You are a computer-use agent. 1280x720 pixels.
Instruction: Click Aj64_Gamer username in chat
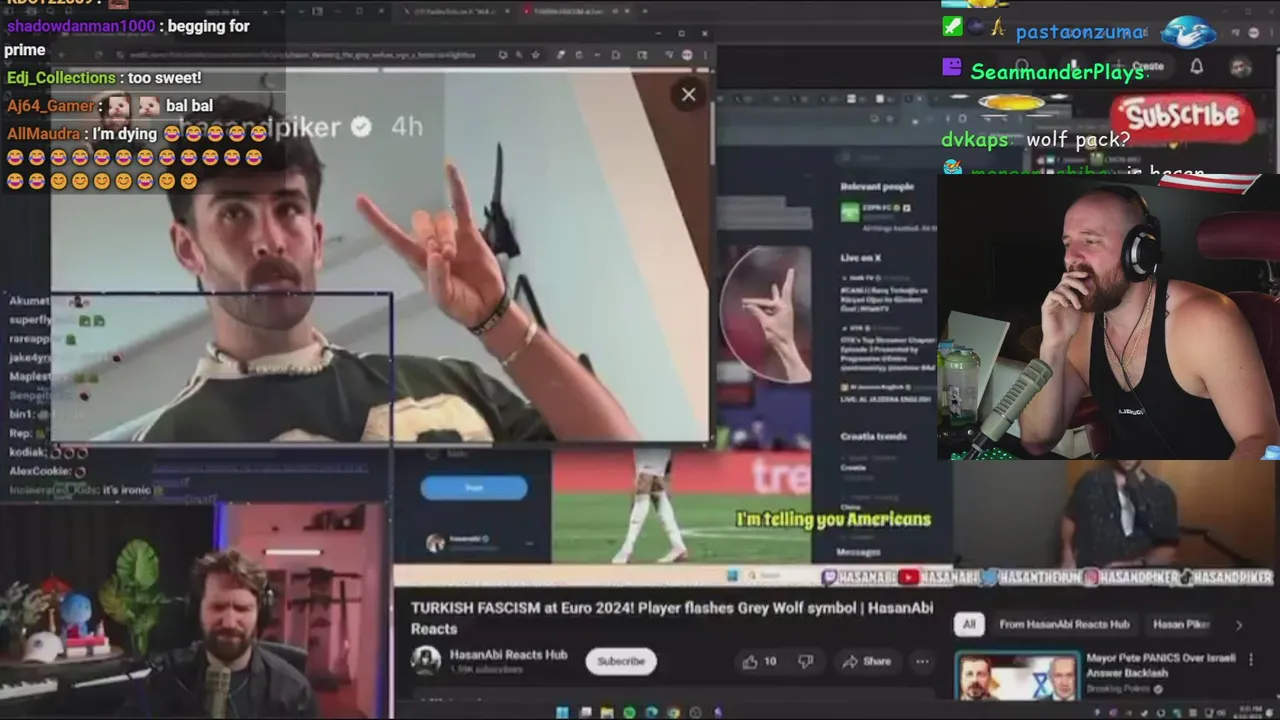pyautogui.click(x=50, y=106)
